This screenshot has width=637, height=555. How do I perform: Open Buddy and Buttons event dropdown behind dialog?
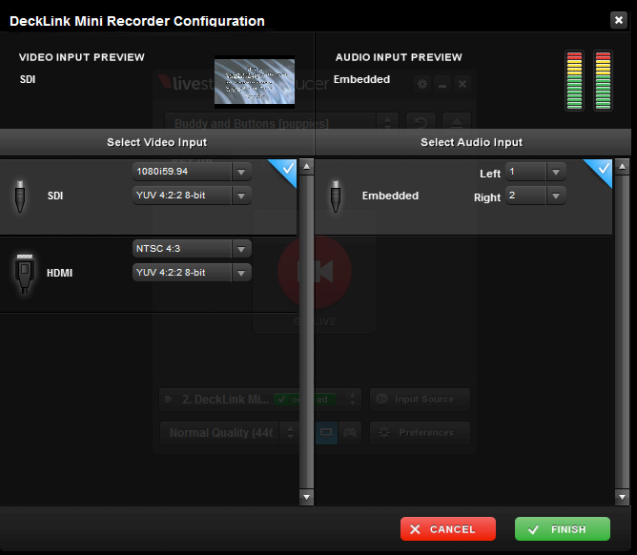[x=282, y=122]
